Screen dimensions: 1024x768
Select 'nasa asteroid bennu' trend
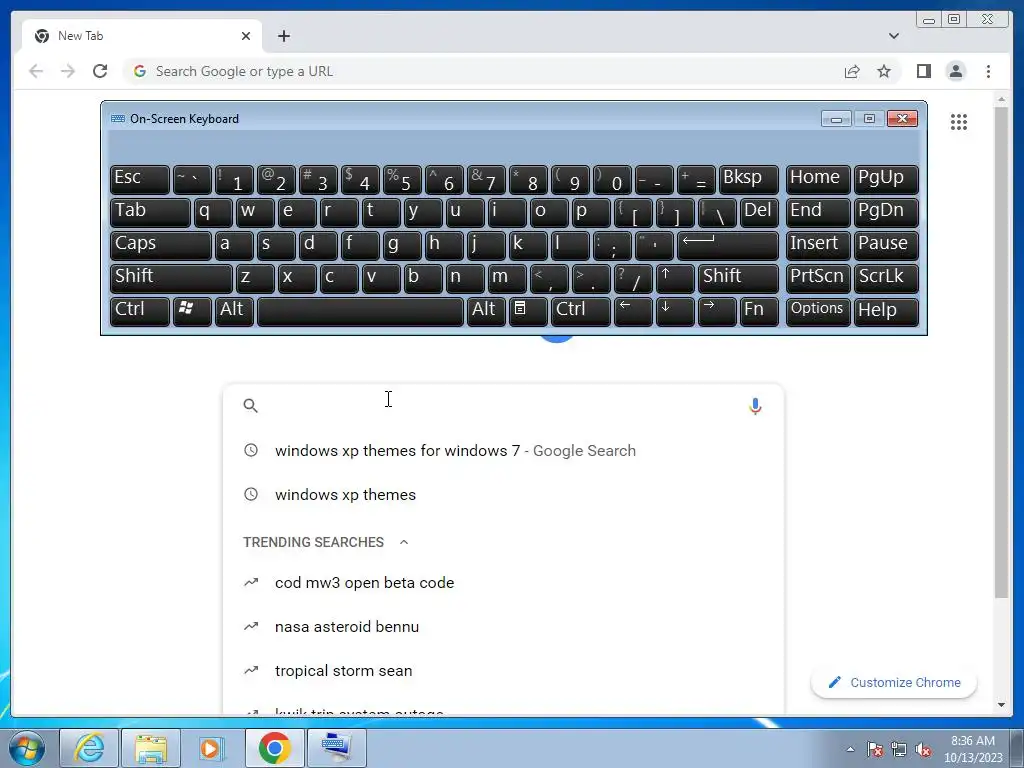503,626
